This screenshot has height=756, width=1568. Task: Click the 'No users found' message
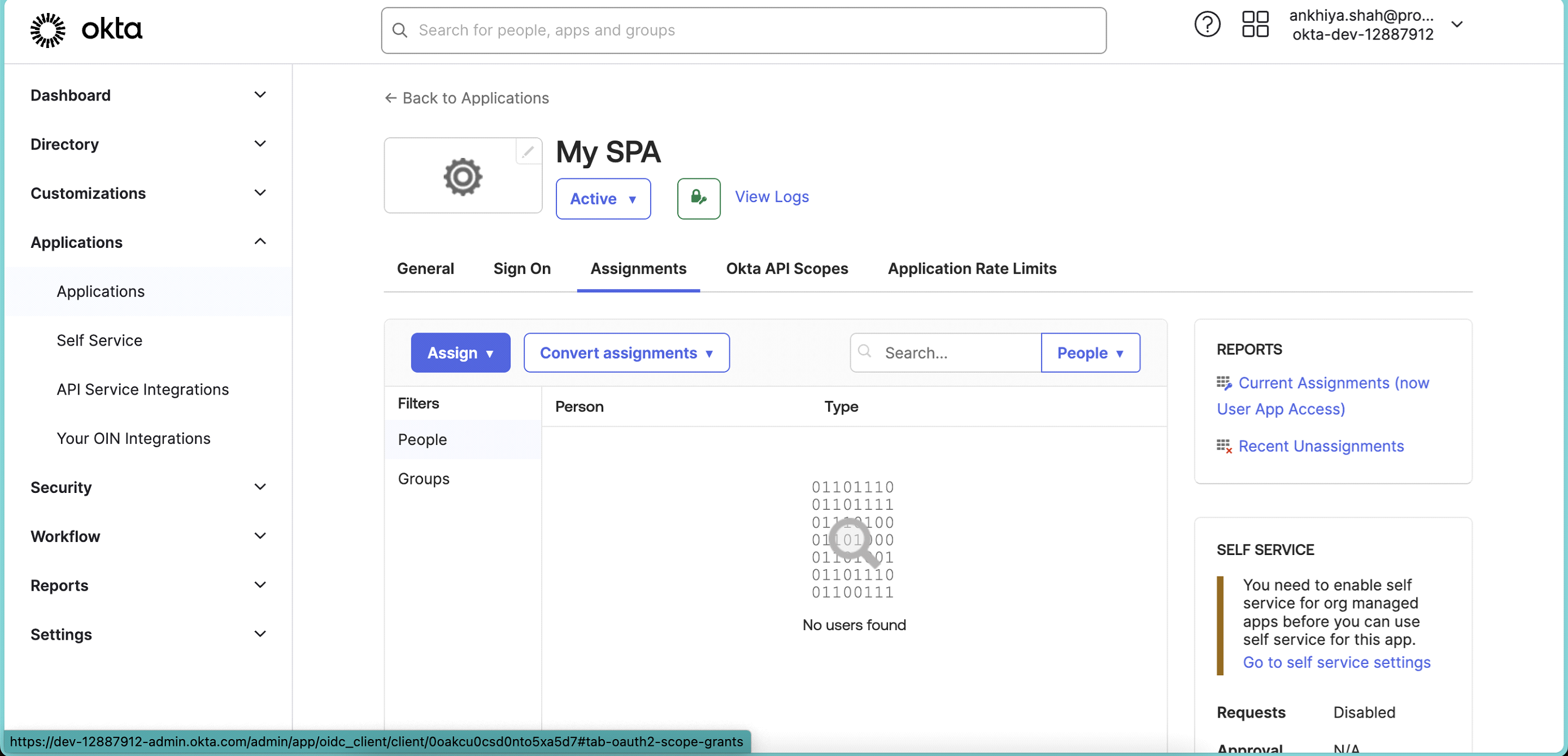click(853, 624)
